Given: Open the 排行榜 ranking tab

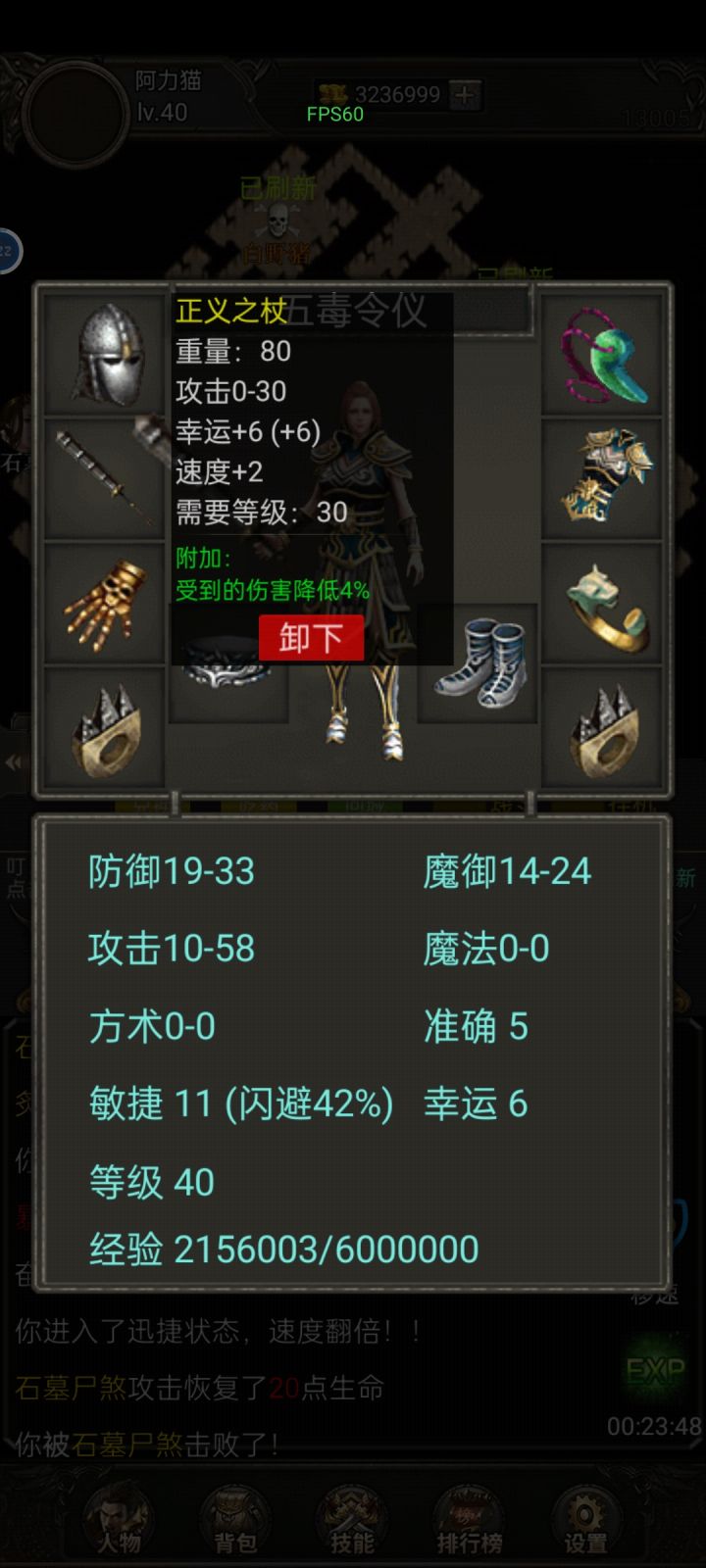Looking at the screenshot, I should tap(469, 1520).
